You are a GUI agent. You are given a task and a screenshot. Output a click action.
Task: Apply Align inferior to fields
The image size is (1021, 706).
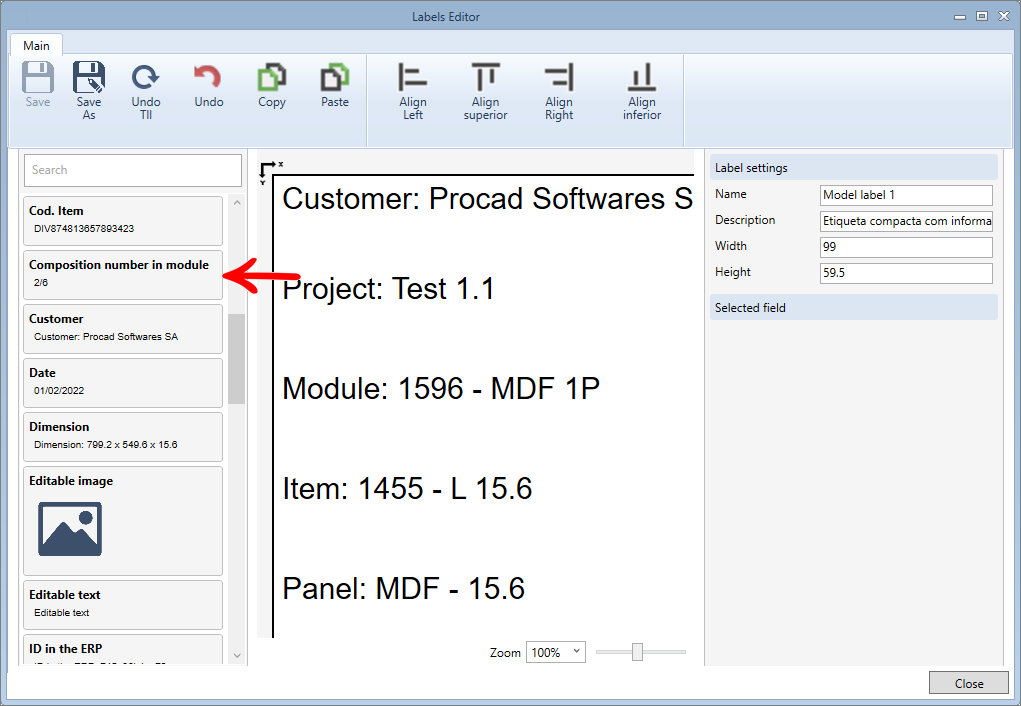[x=641, y=91]
